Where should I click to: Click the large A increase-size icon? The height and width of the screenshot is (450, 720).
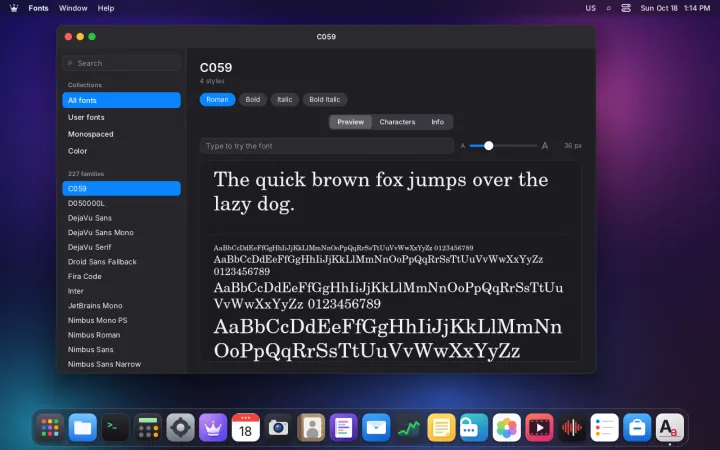pos(545,146)
